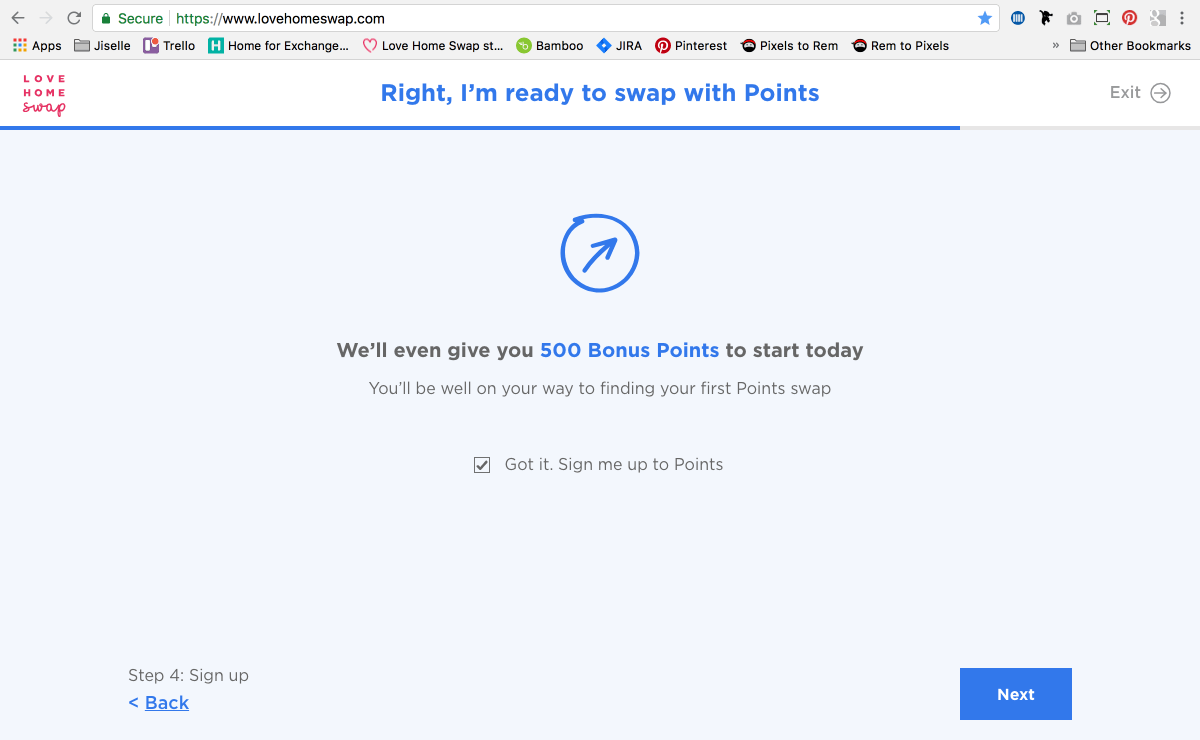This screenshot has height=740, width=1200.
Task: Click the blue Next button
Action: (1016, 694)
